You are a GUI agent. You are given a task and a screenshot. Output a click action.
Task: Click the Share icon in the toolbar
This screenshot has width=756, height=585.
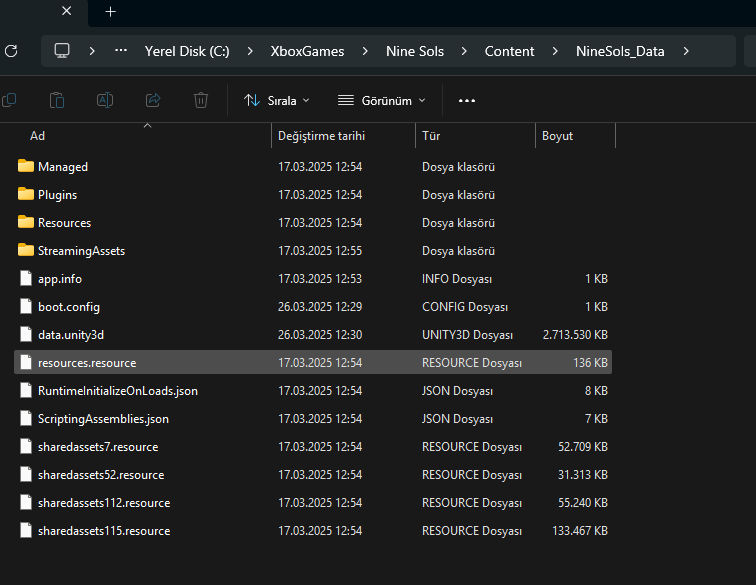tap(153, 100)
